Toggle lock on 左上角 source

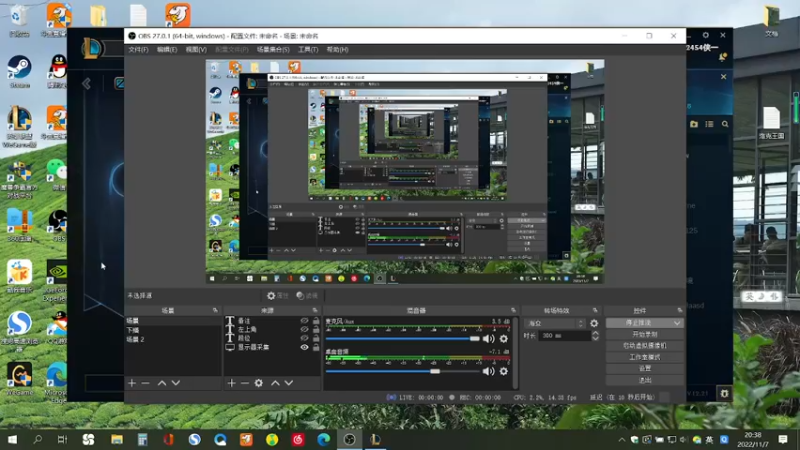[x=316, y=330]
